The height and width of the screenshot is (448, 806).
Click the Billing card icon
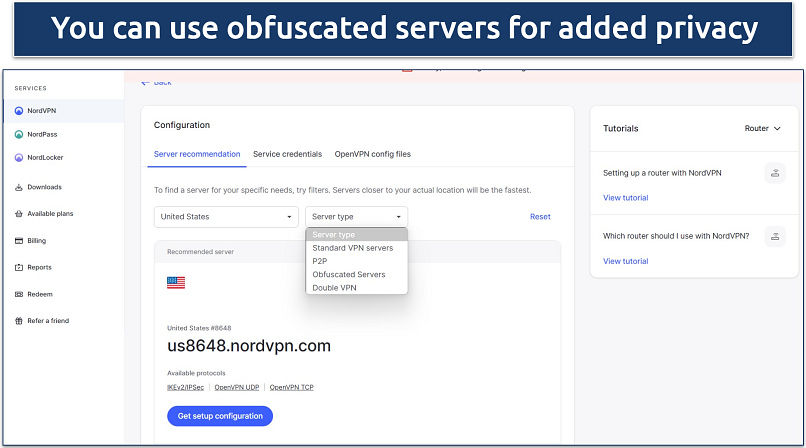[x=19, y=241]
